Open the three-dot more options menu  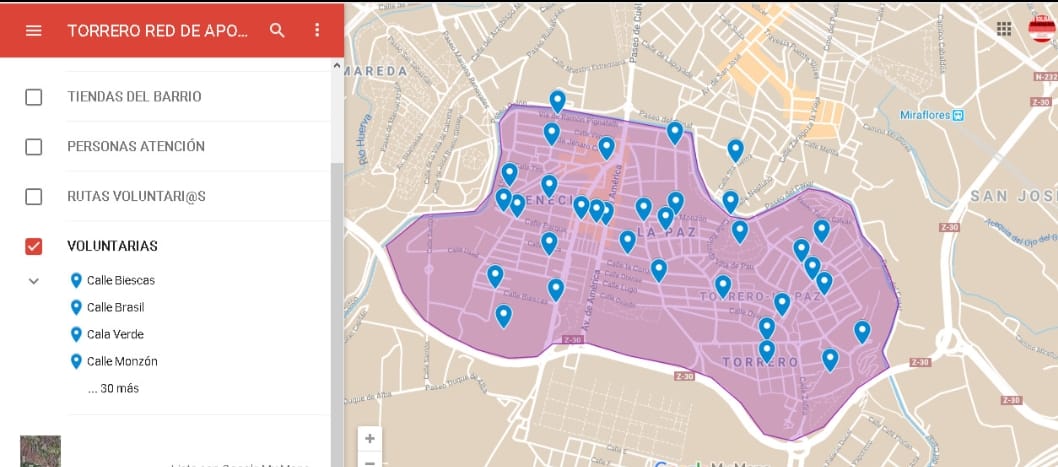[x=317, y=30]
